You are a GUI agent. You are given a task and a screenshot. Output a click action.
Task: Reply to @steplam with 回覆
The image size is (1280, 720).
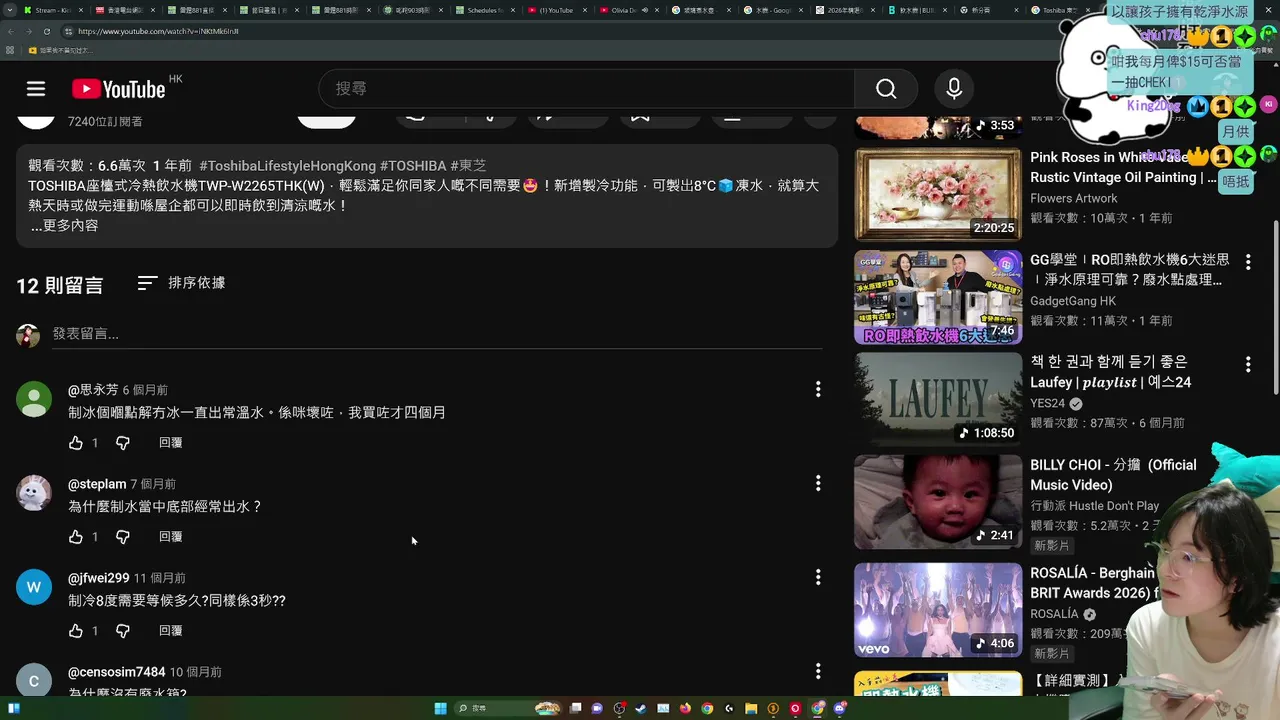tap(171, 537)
